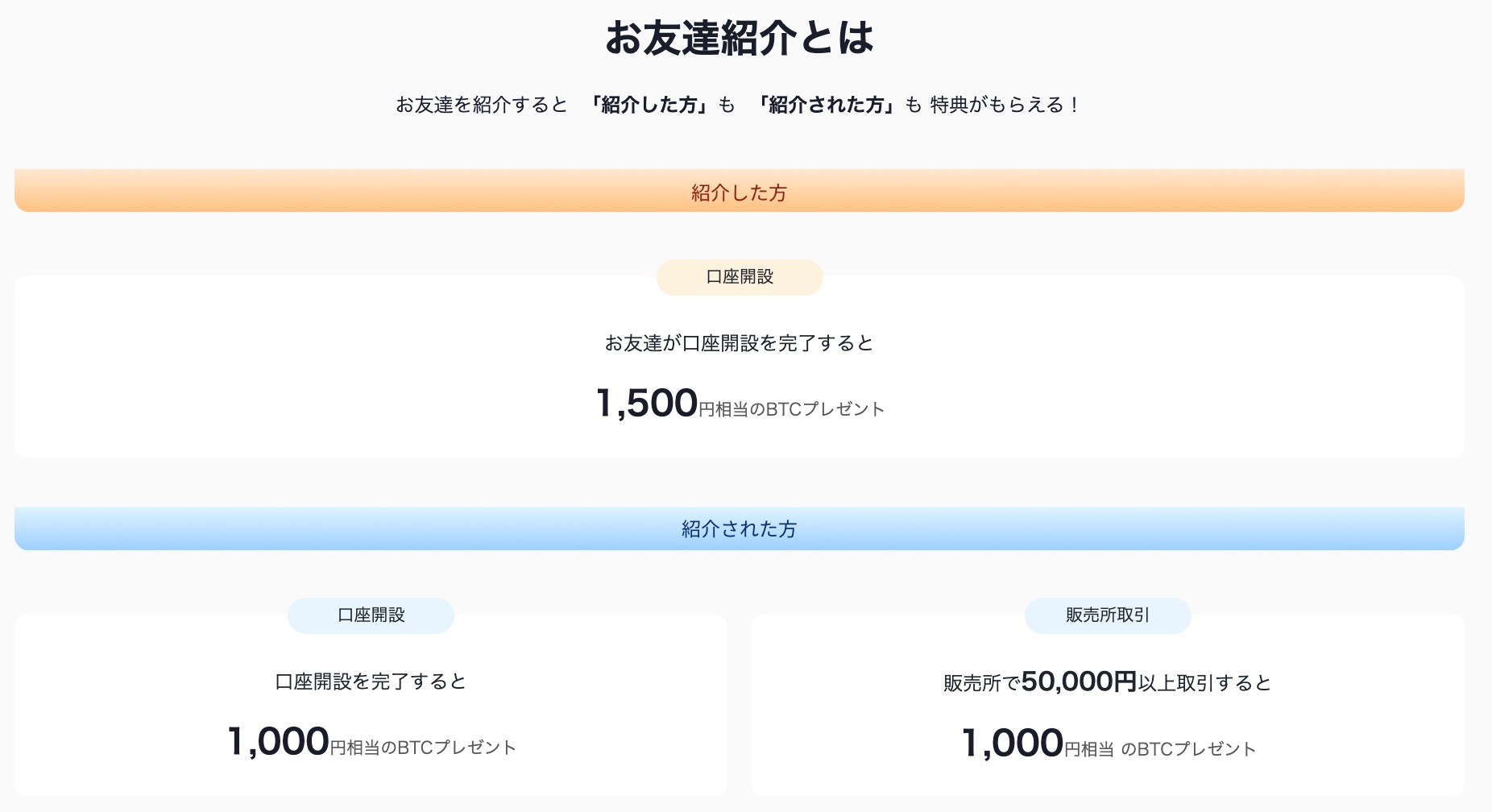
Task: Click the 1,500 yen reward amount
Action: [647, 404]
